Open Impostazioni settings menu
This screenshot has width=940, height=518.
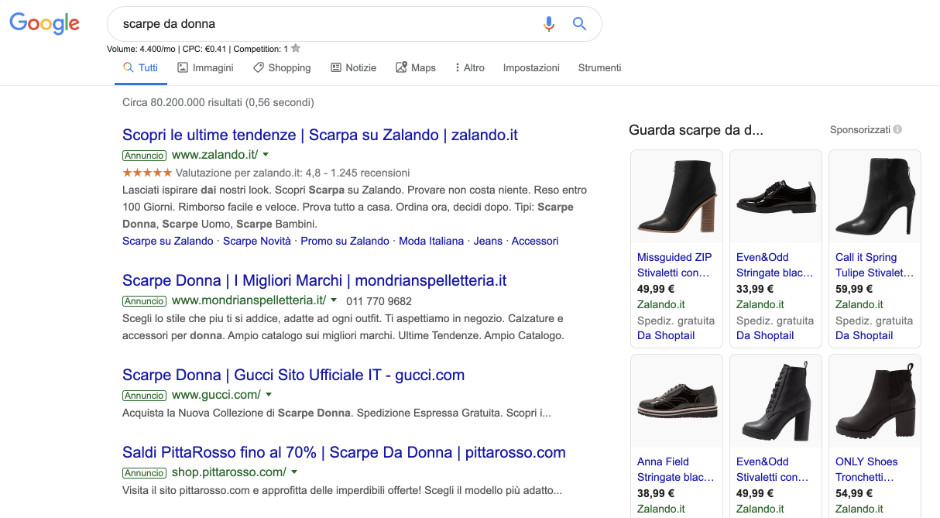tap(531, 68)
